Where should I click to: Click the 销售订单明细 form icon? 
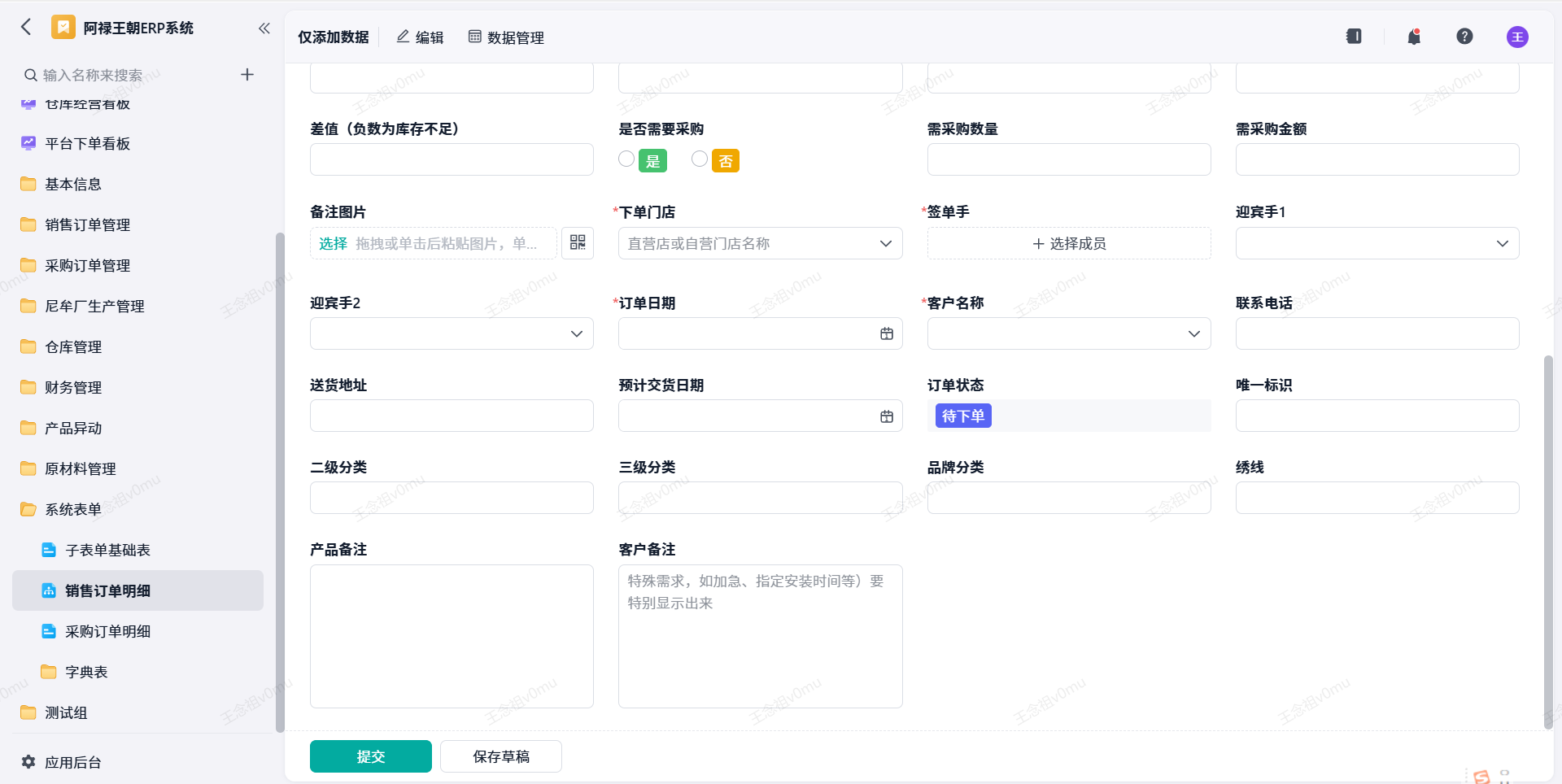coord(49,590)
